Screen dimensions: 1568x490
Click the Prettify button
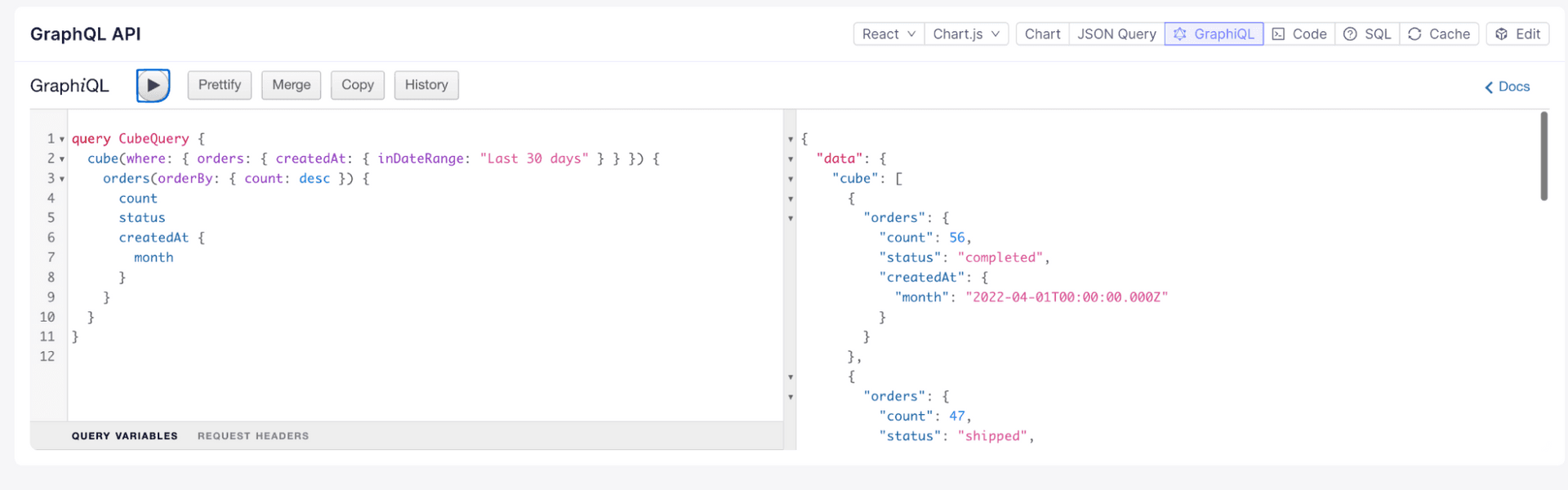[x=220, y=85]
